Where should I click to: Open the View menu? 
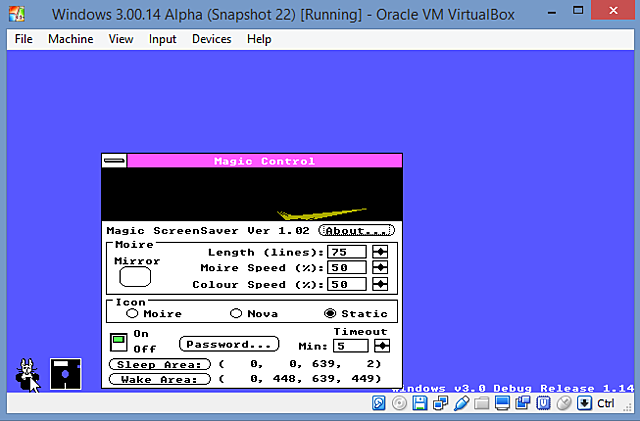tap(121, 39)
